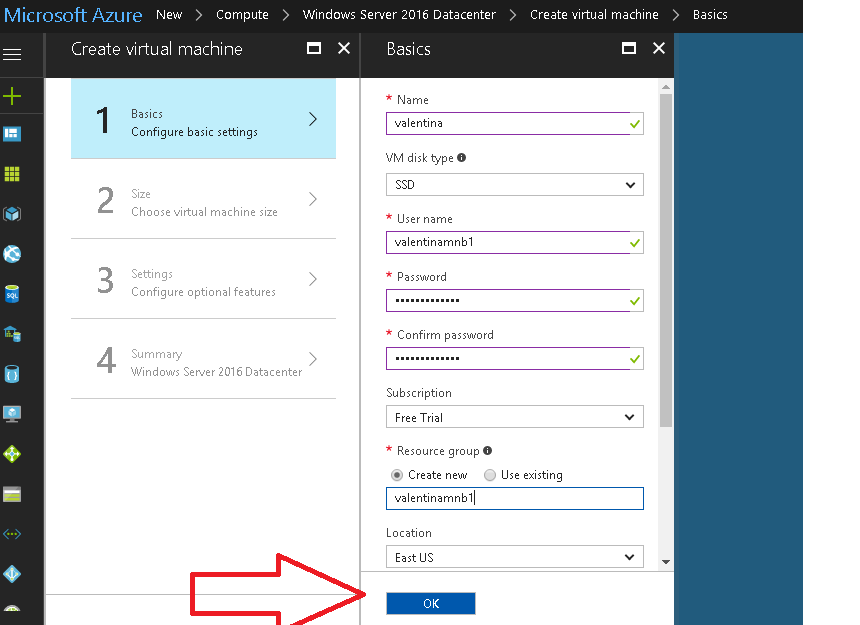
Task: Open App Services globe icon
Action: pos(12,254)
